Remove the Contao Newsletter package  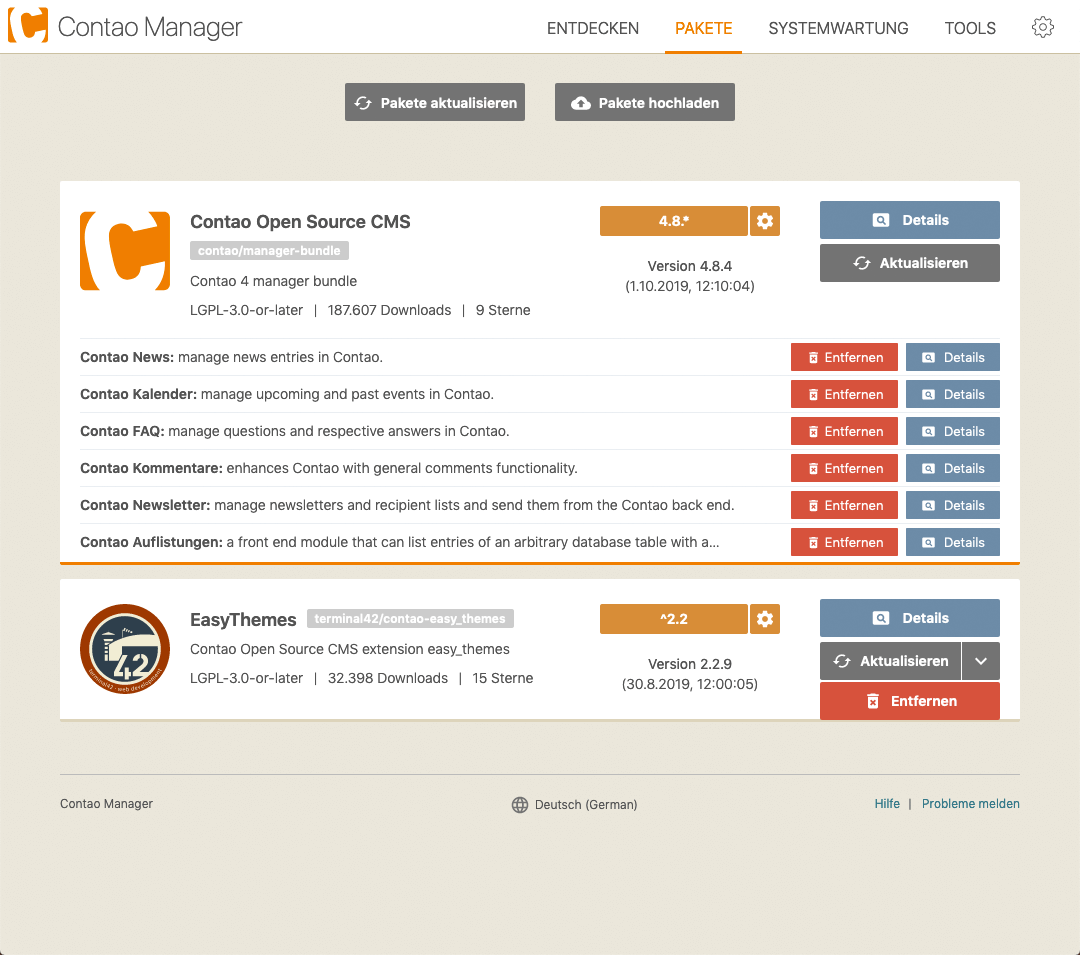pos(844,505)
